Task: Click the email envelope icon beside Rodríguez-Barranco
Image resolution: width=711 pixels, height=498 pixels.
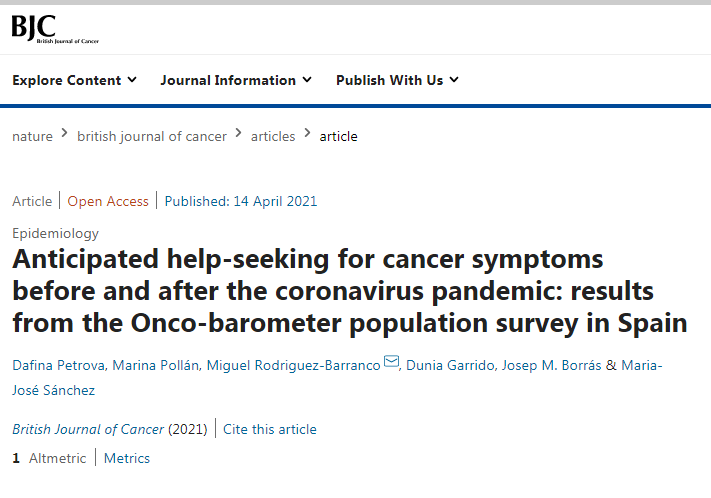Action: (x=391, y=362)
